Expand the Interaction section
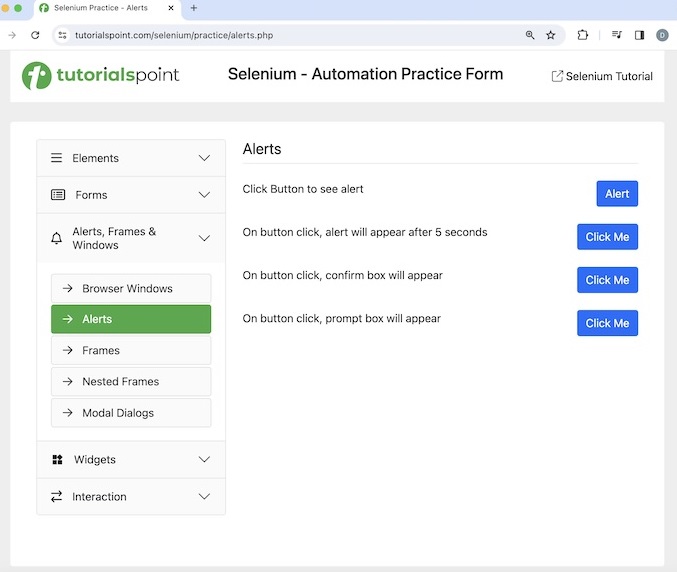 (130, 497)
